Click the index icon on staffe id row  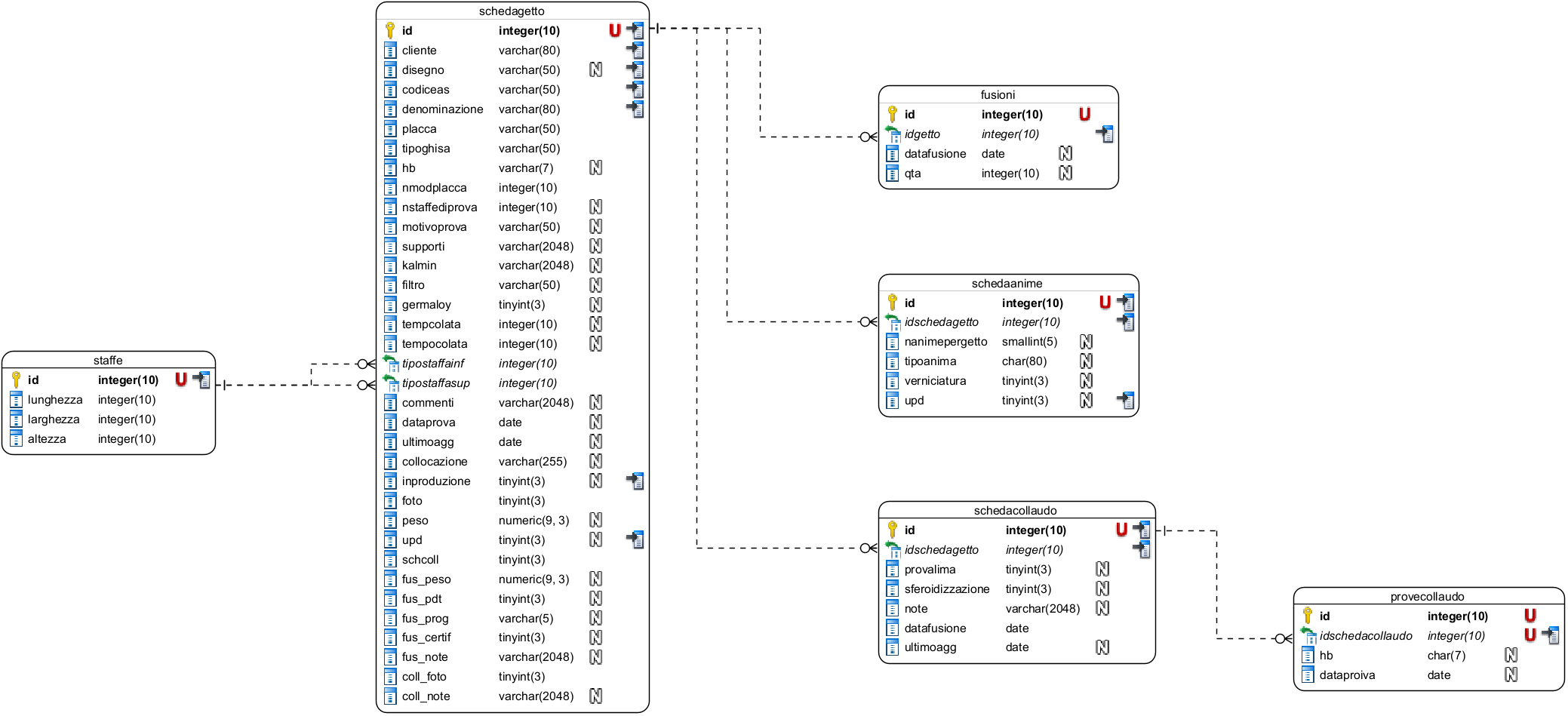coord(201,380)
